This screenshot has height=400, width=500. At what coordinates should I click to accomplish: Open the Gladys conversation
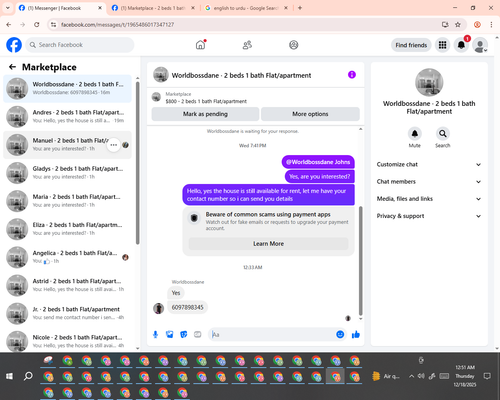(x=67, y=173)
